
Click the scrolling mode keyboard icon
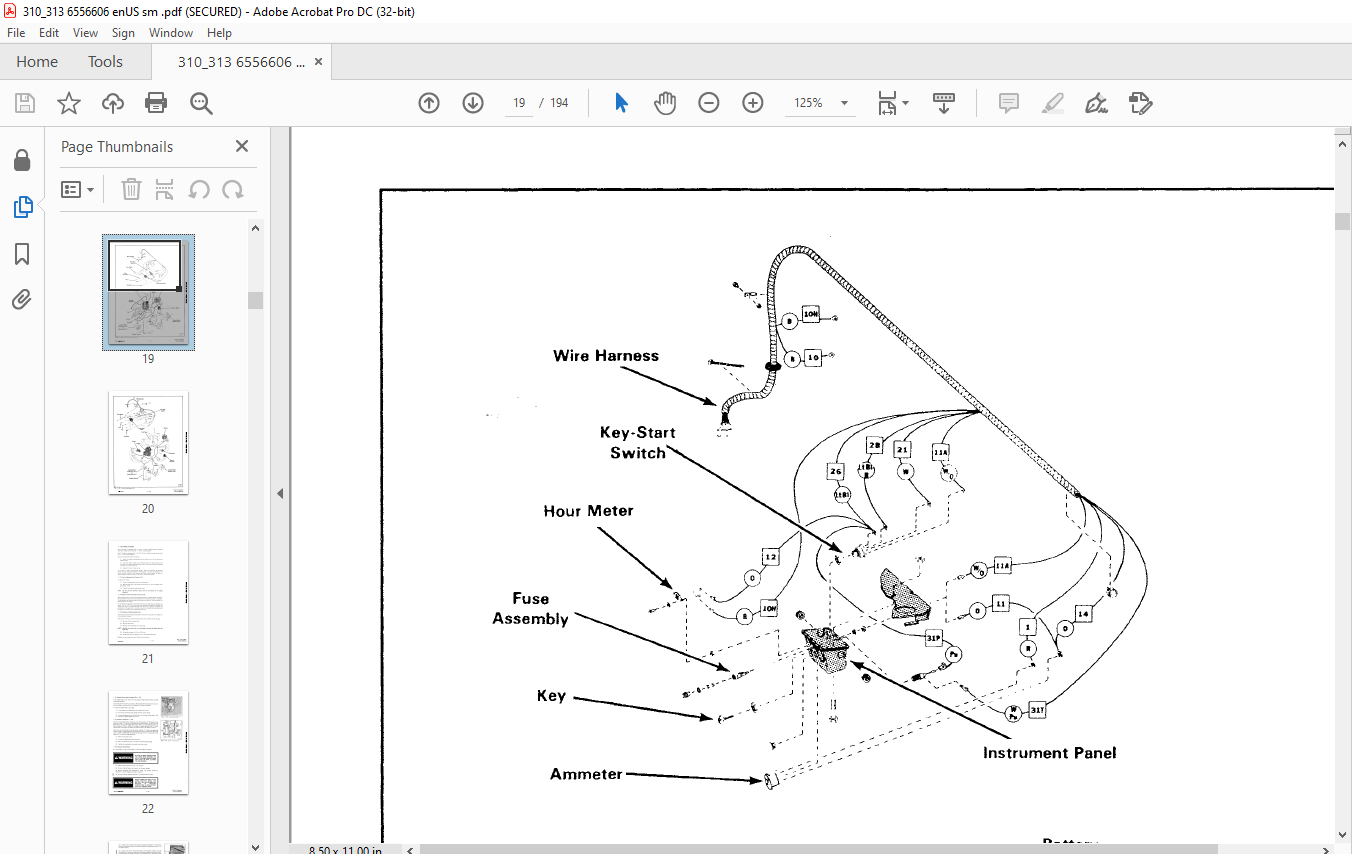coord(944,103)
